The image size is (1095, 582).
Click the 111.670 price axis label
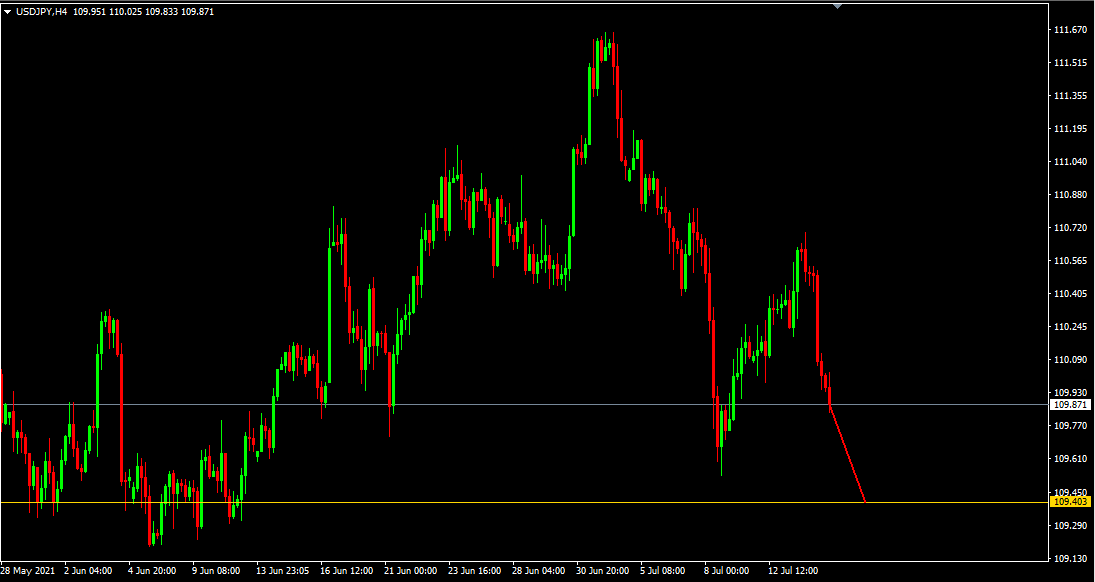pos(1071,30)
